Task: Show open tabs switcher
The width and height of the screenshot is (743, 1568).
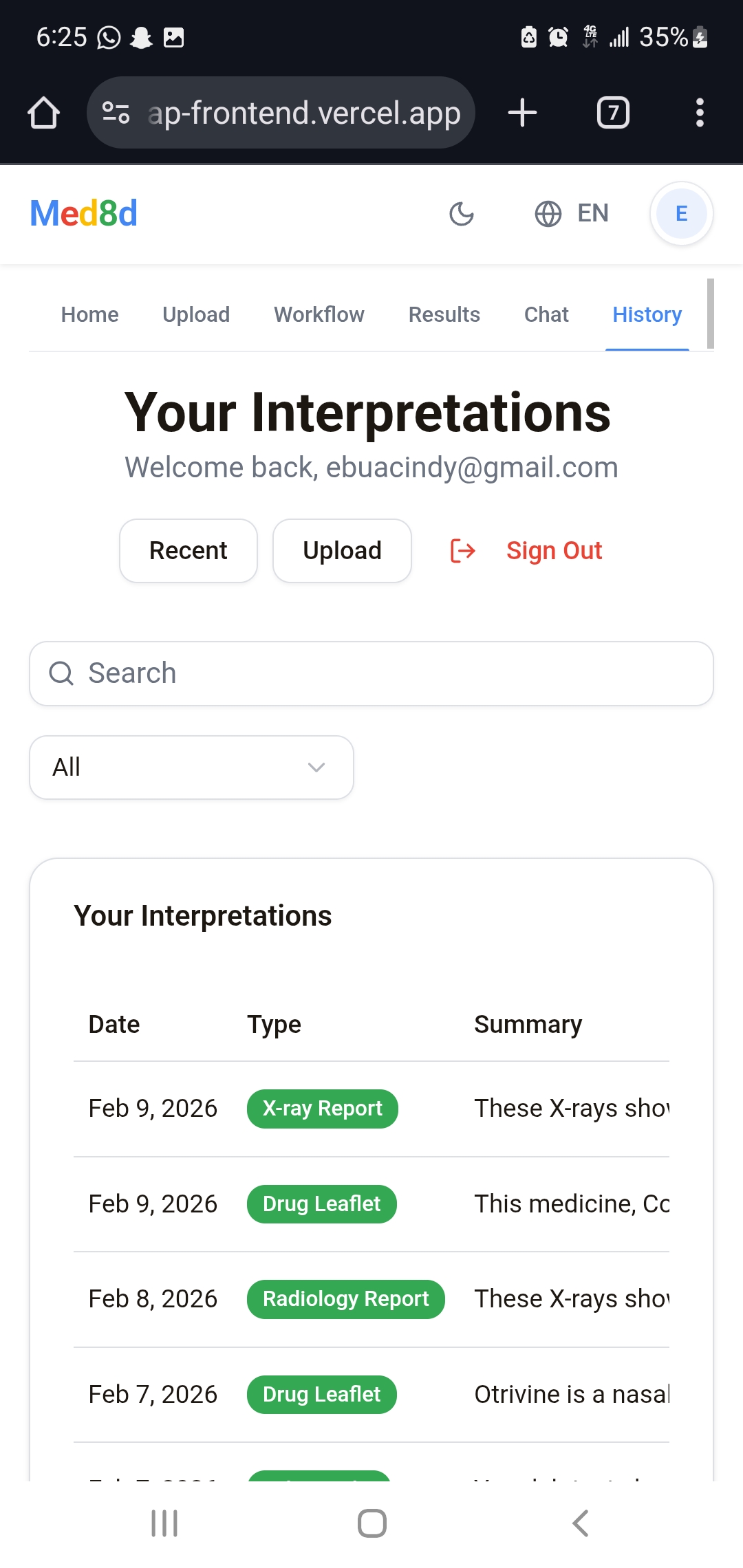Action: (613, 113)
